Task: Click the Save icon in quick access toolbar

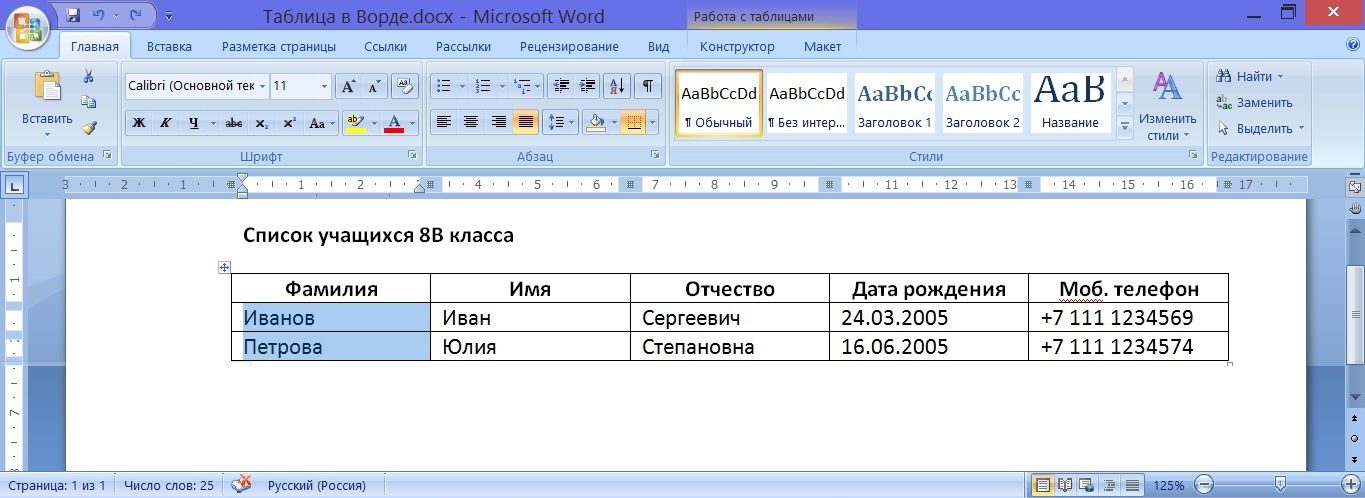Action: click(x=73, y=16)
